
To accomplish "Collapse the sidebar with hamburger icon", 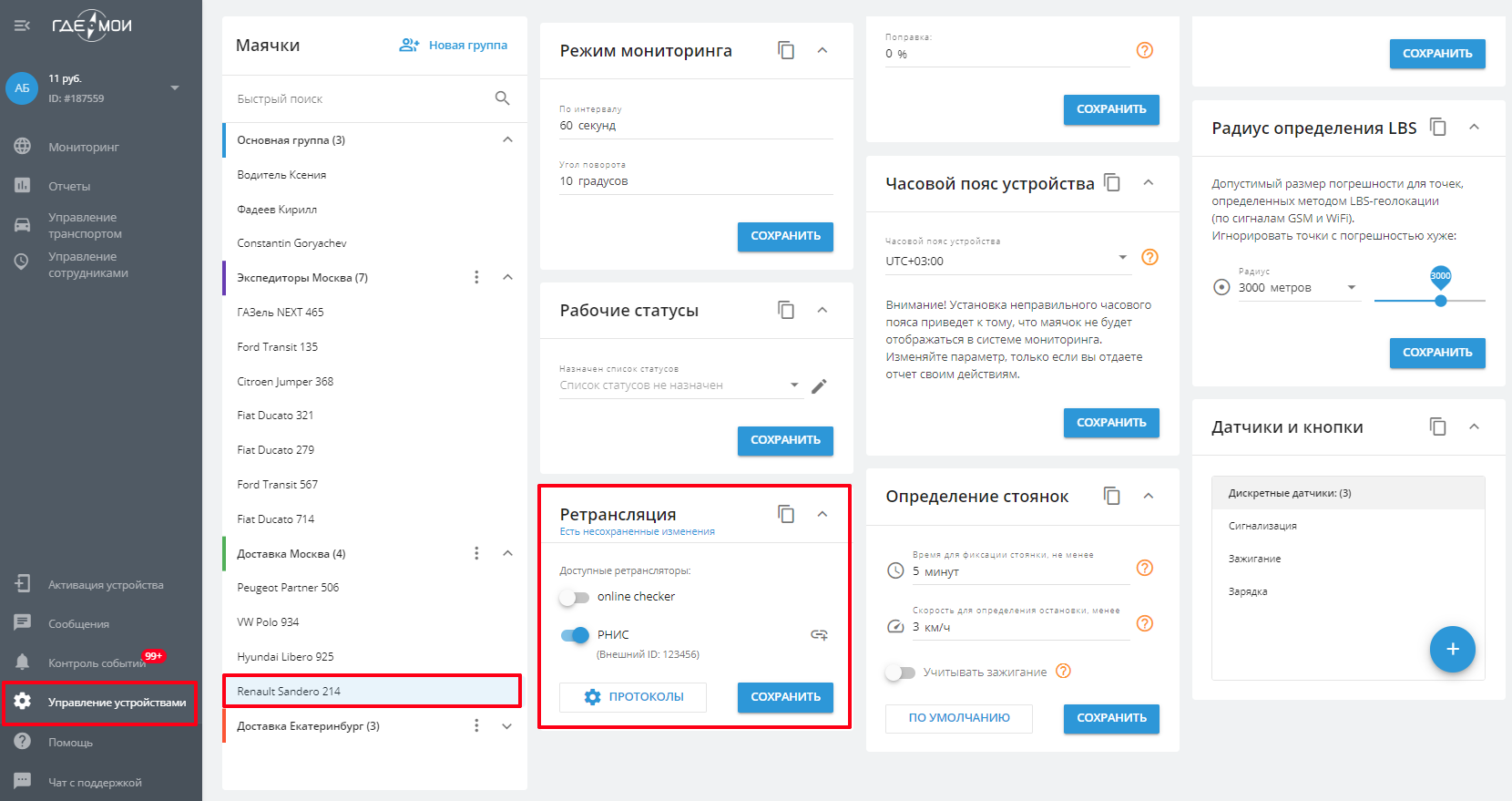I will (22, 26).
